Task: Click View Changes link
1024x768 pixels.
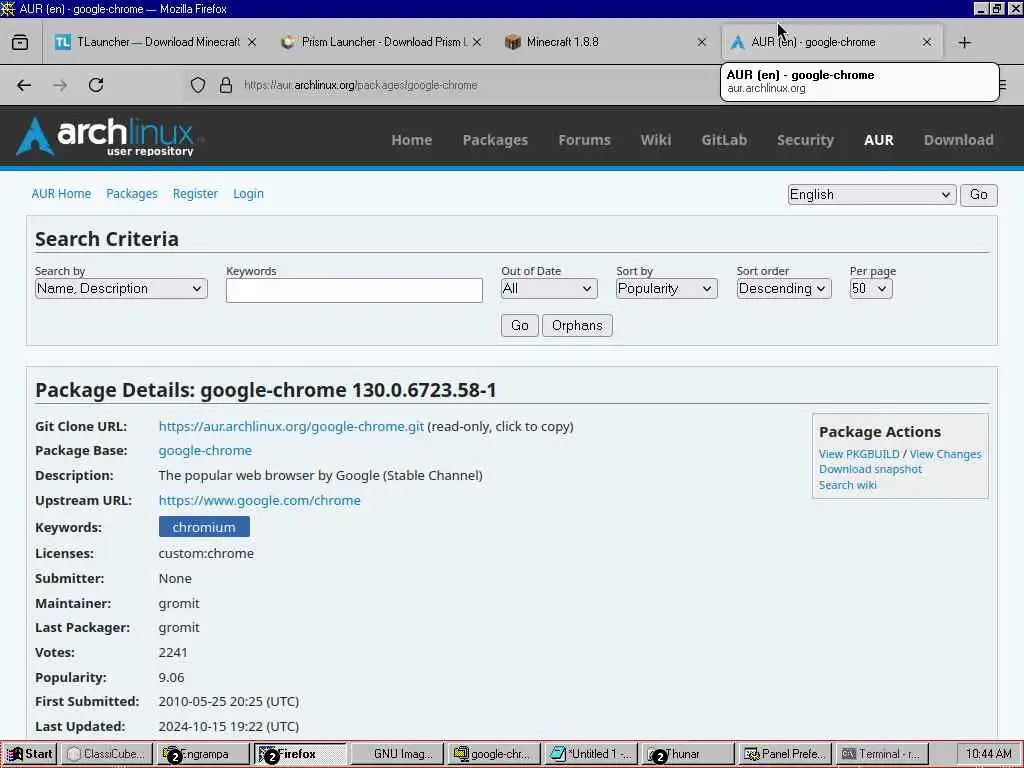Action: (945, 454)
